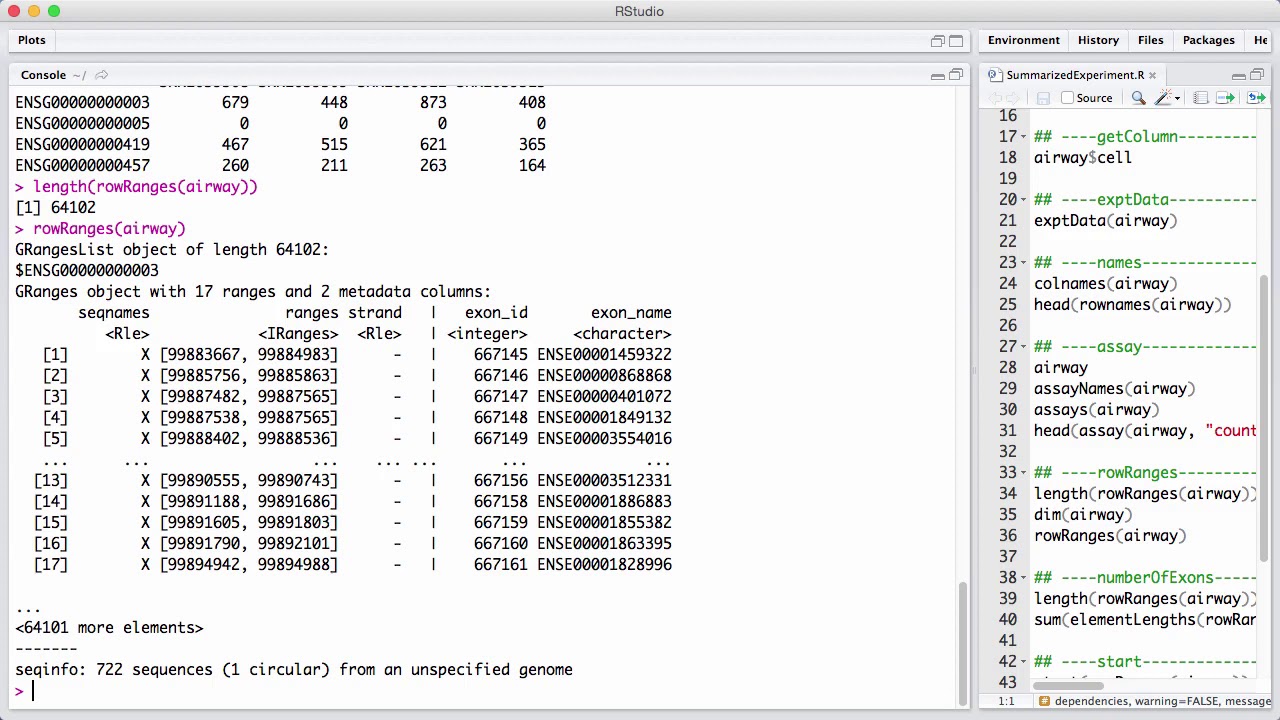Select the Plots tab
The width and height of the screenshot is (1280, 720).
[31, 40]
